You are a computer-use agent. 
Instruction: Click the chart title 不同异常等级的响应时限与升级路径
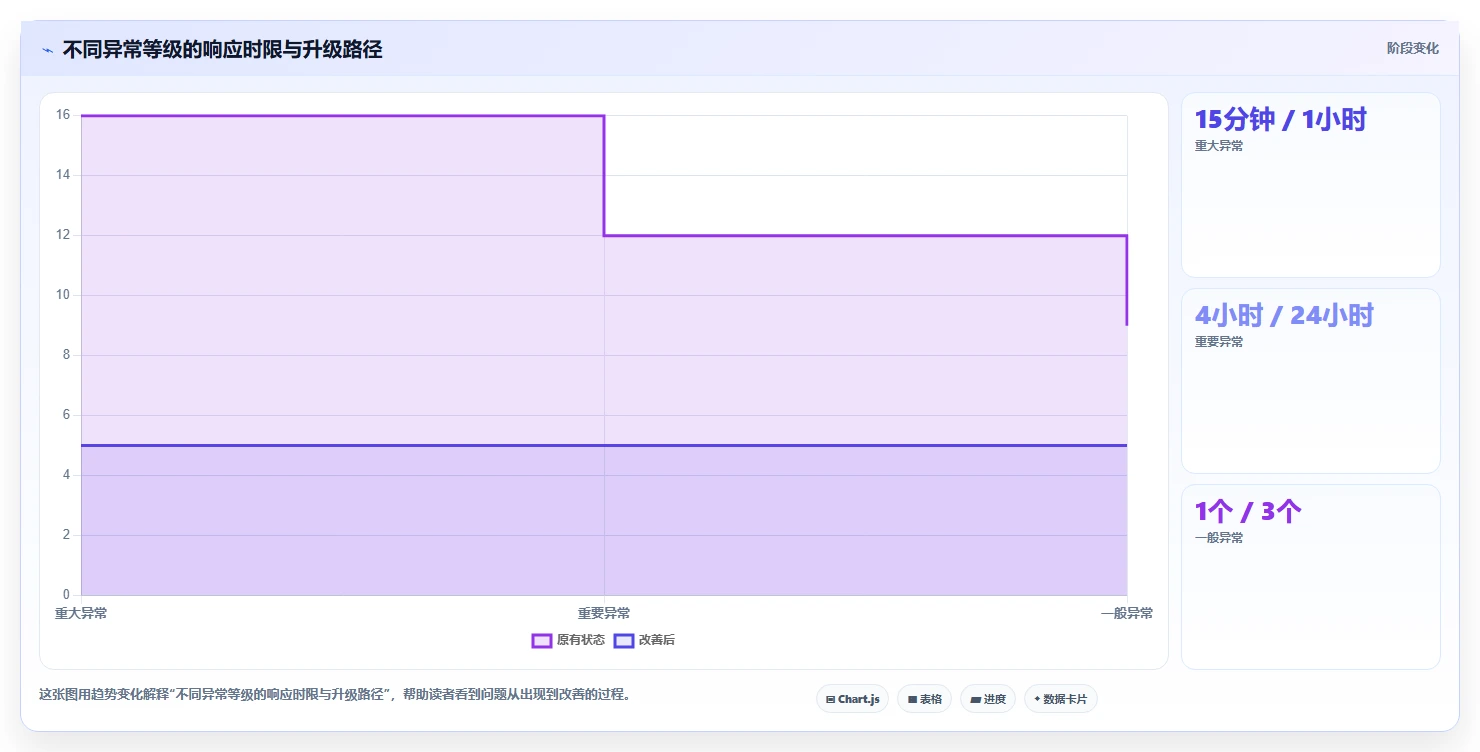222,50
